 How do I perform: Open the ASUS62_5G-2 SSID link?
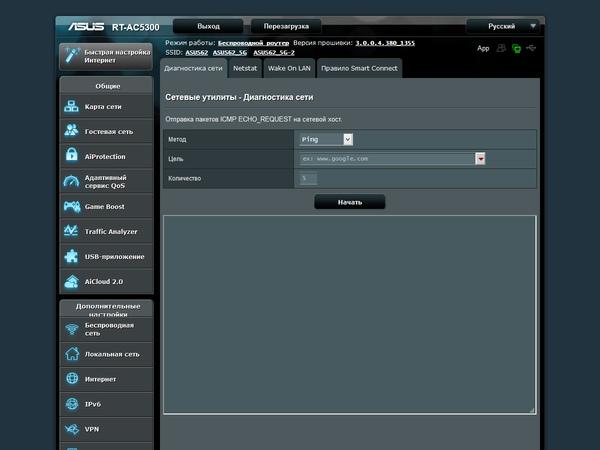[274, 53]
